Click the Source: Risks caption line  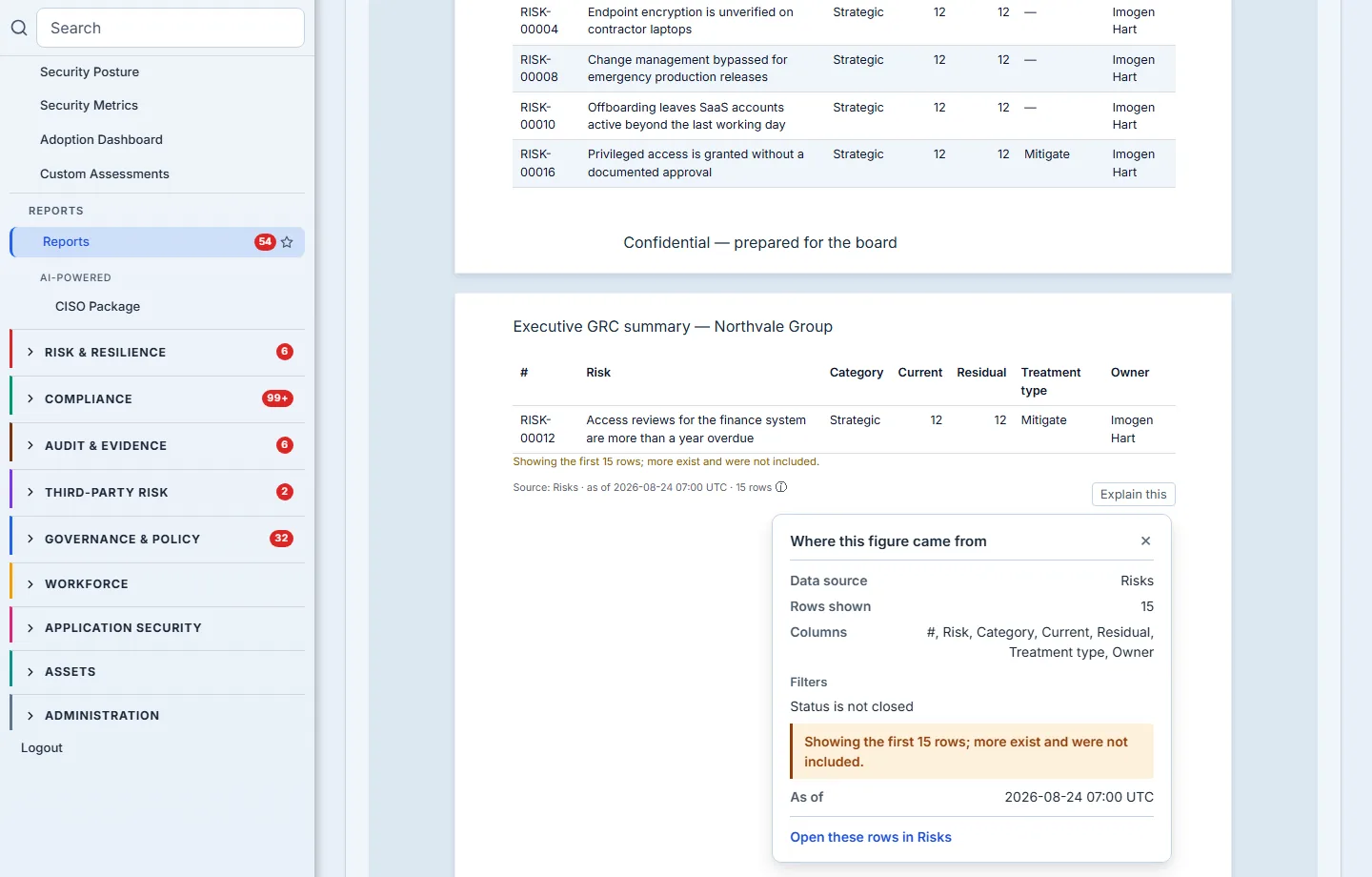642,487
